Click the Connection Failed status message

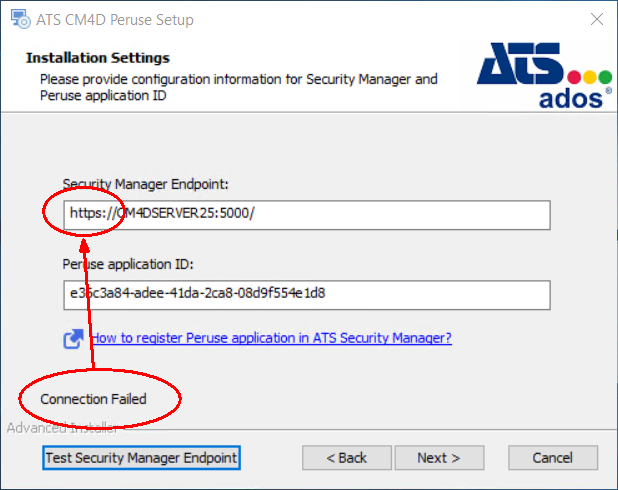[x=93, y=399]
